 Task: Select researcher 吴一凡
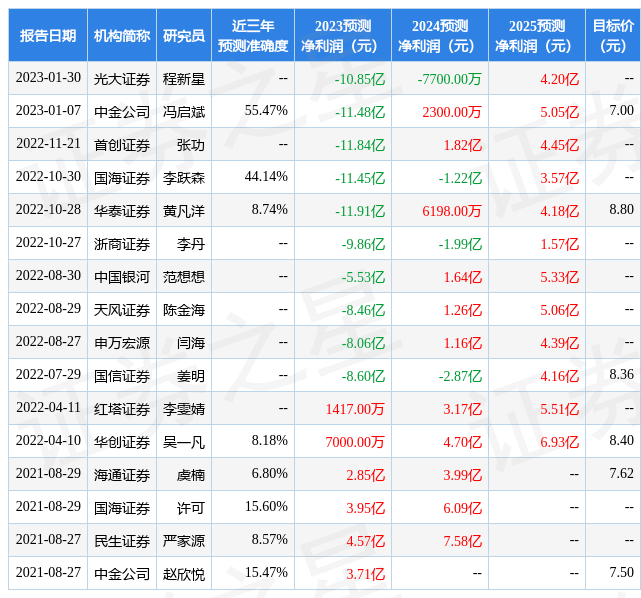point(184,441)
